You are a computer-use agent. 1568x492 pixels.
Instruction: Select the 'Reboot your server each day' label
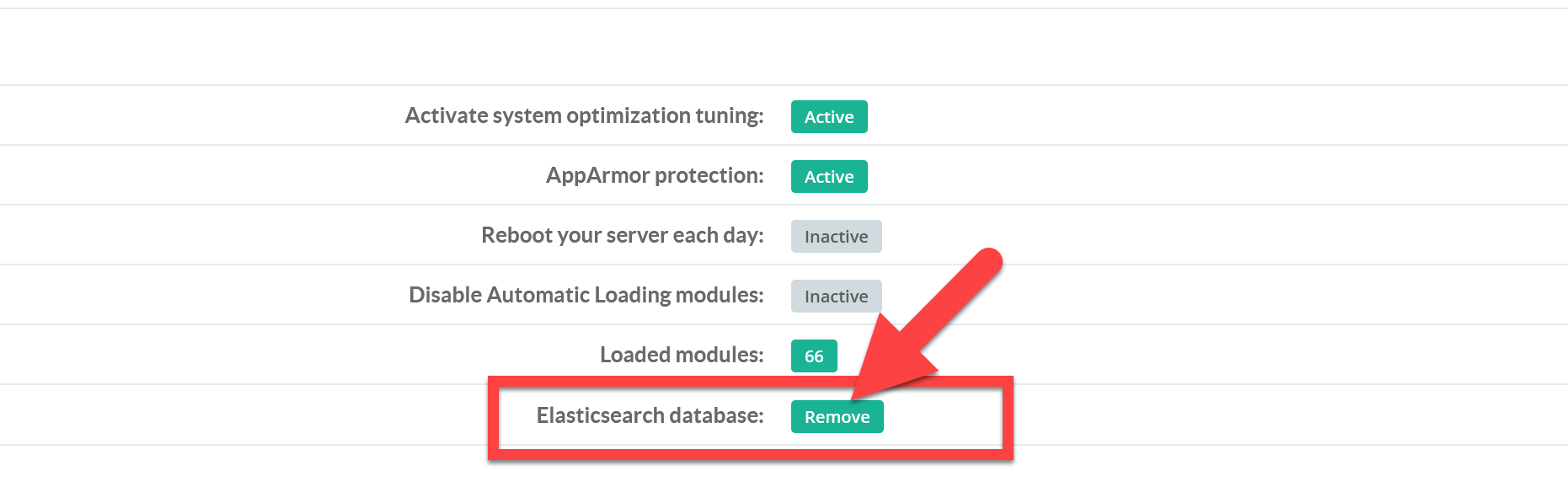coord(622,235)
